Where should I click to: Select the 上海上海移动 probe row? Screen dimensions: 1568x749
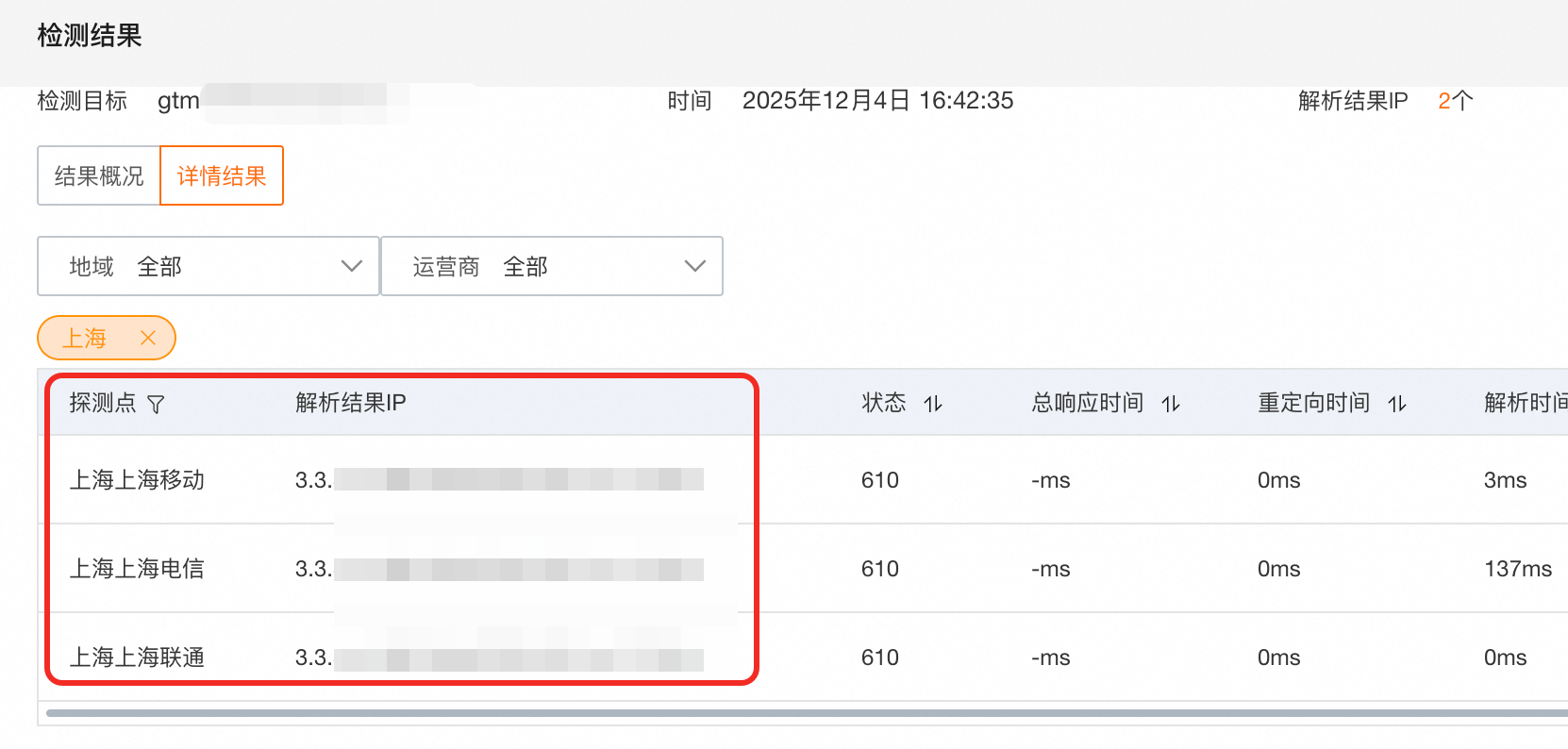137,480
